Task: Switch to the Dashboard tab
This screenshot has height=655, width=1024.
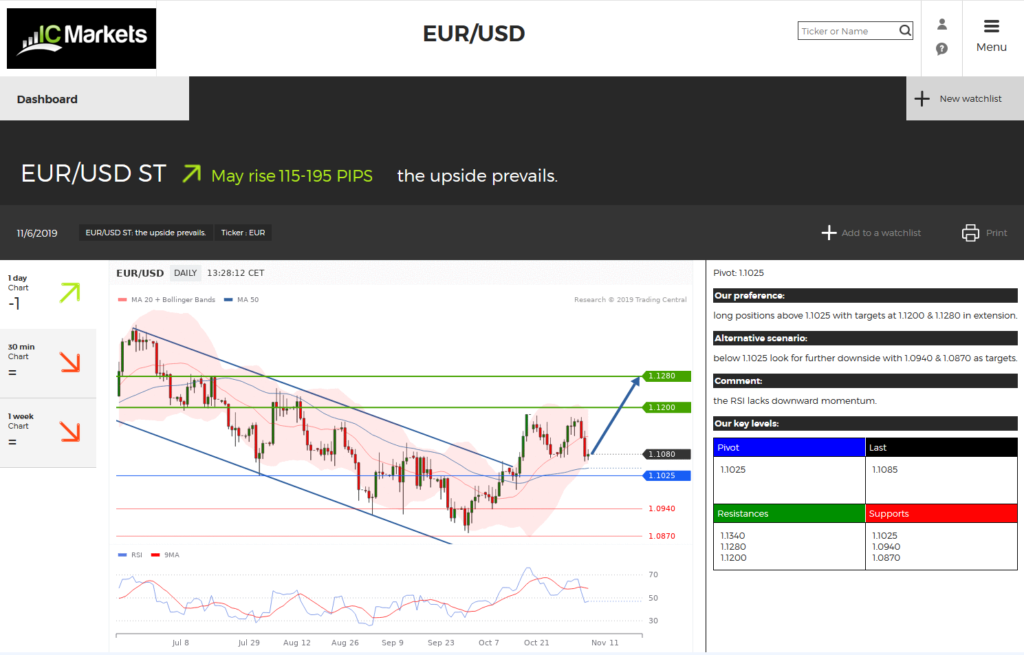Action: 94,99
